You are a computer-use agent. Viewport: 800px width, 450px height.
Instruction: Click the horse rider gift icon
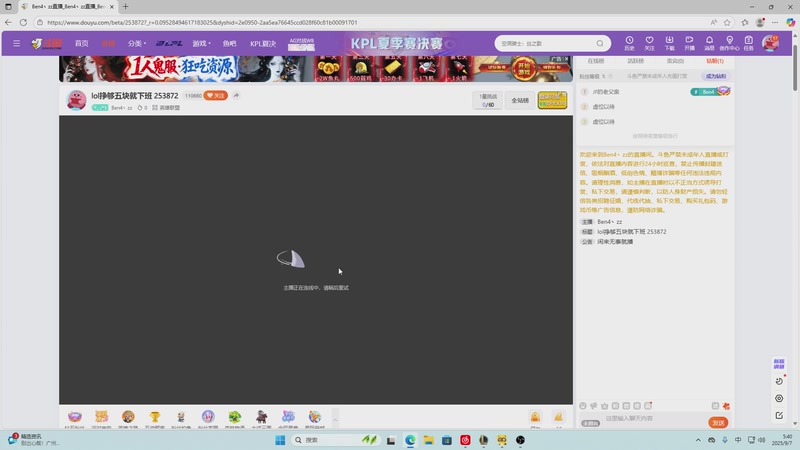[261, 418]
